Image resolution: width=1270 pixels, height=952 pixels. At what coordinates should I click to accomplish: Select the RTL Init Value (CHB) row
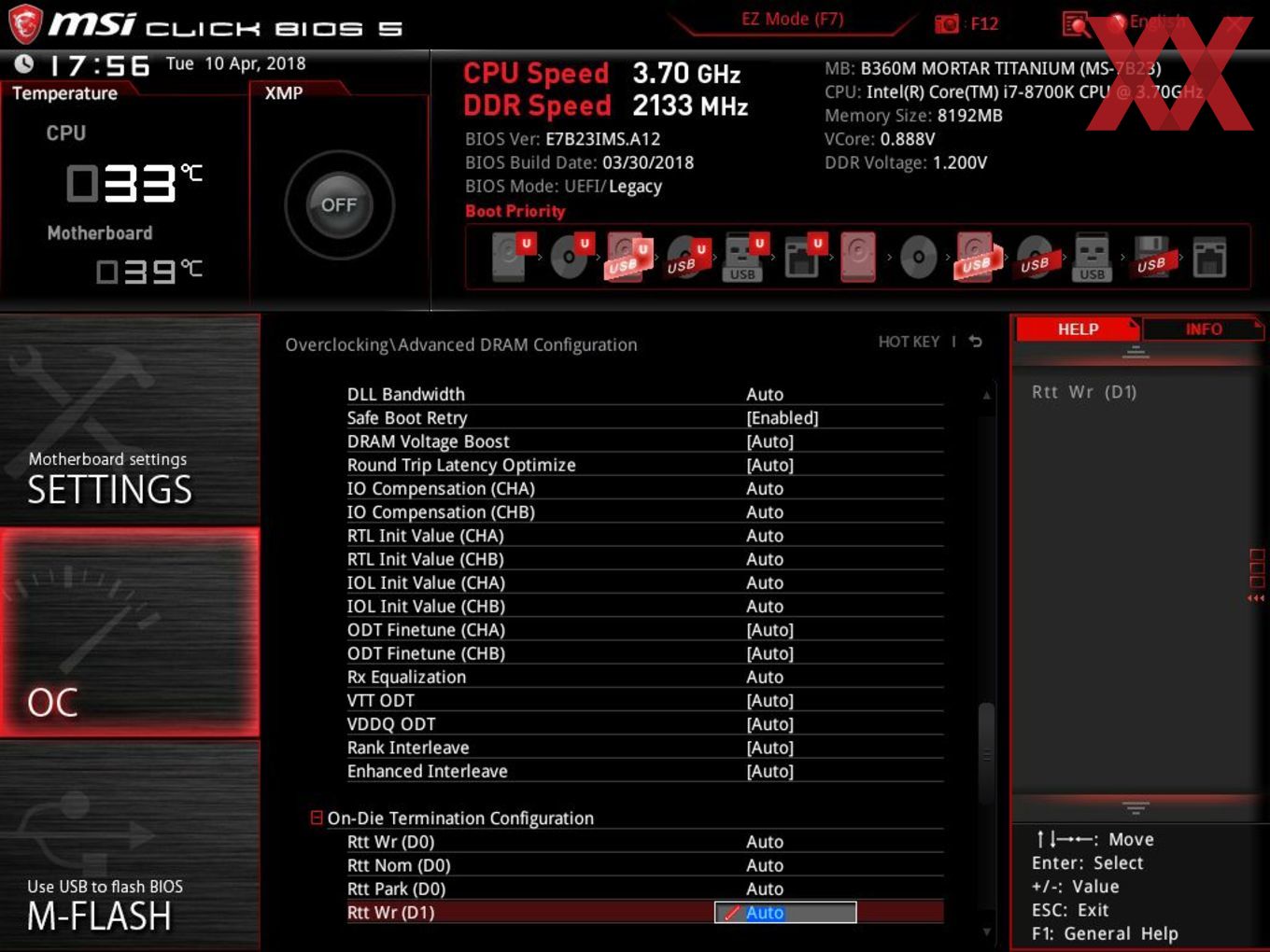click(x=644, y=558)
